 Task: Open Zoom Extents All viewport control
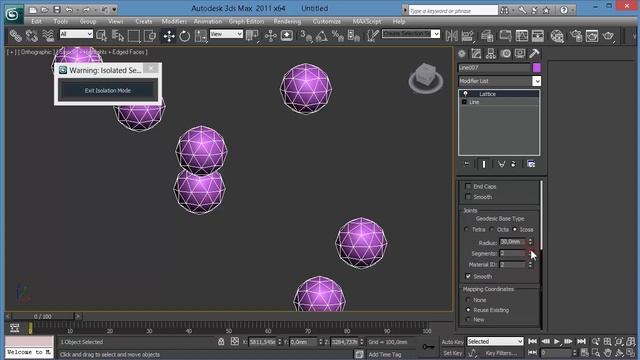tap(631, 342)
